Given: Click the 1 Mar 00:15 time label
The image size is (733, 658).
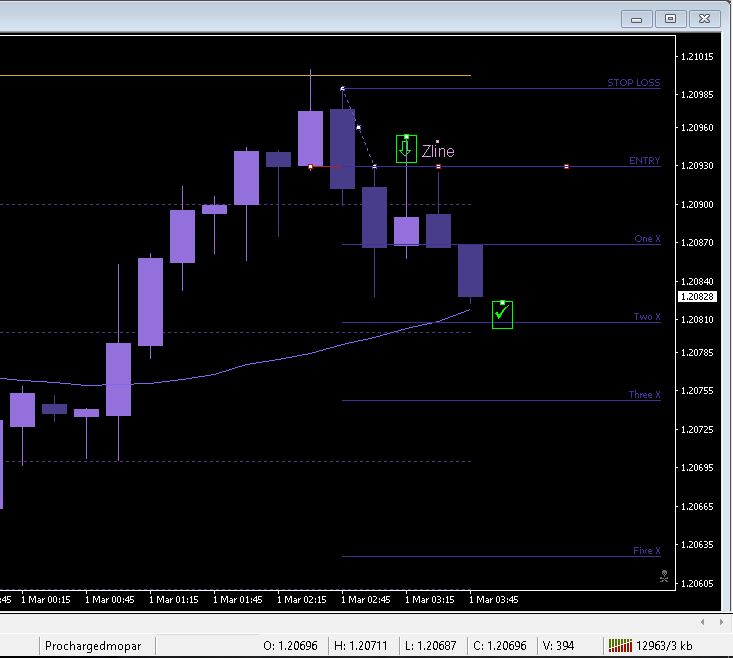Looking at the screenshot, I should click(x=46, y=600).
